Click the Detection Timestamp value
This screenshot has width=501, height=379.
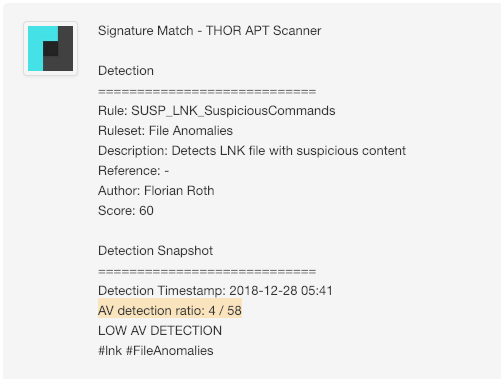(x=281, y=291)
